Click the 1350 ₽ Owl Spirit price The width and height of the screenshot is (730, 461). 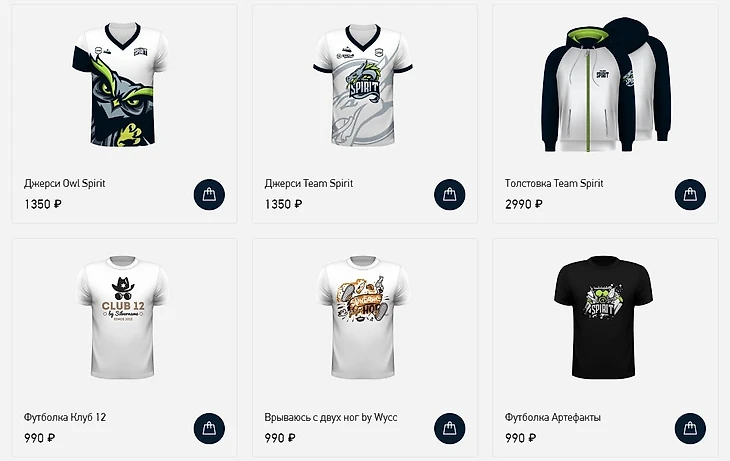(x=43, y=204)
